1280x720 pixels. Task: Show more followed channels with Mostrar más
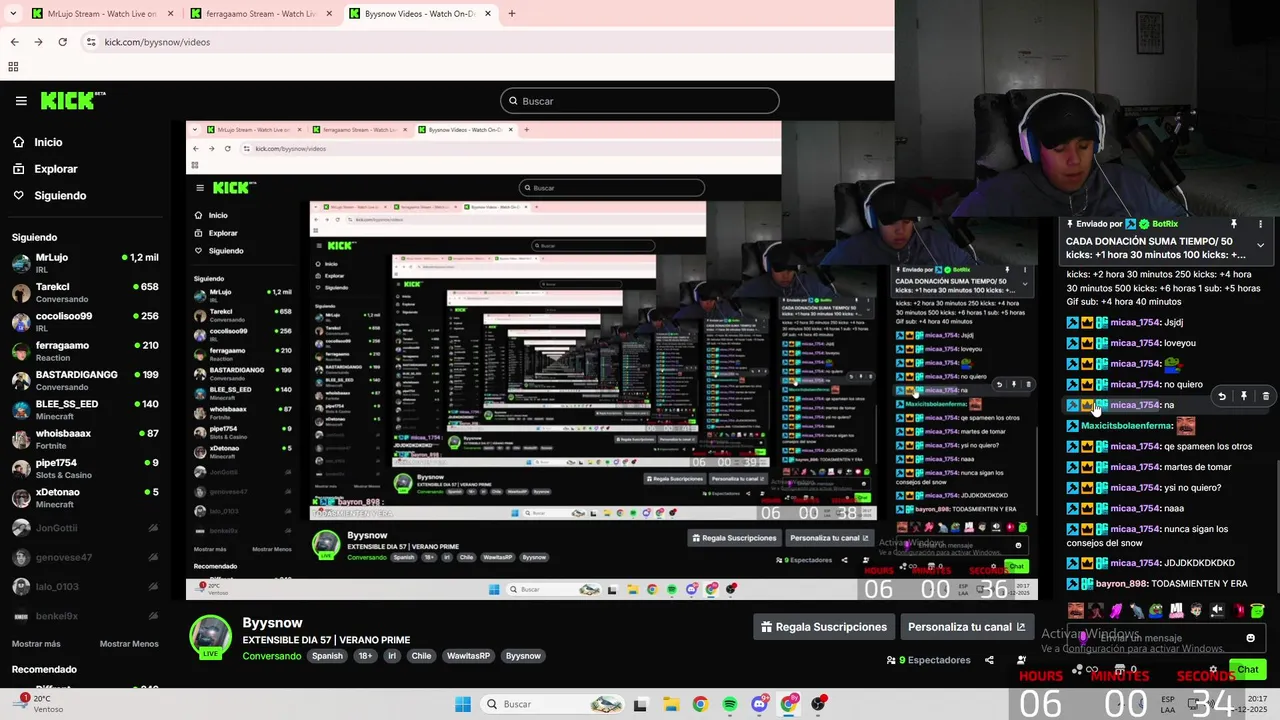[x=36, y=644]
